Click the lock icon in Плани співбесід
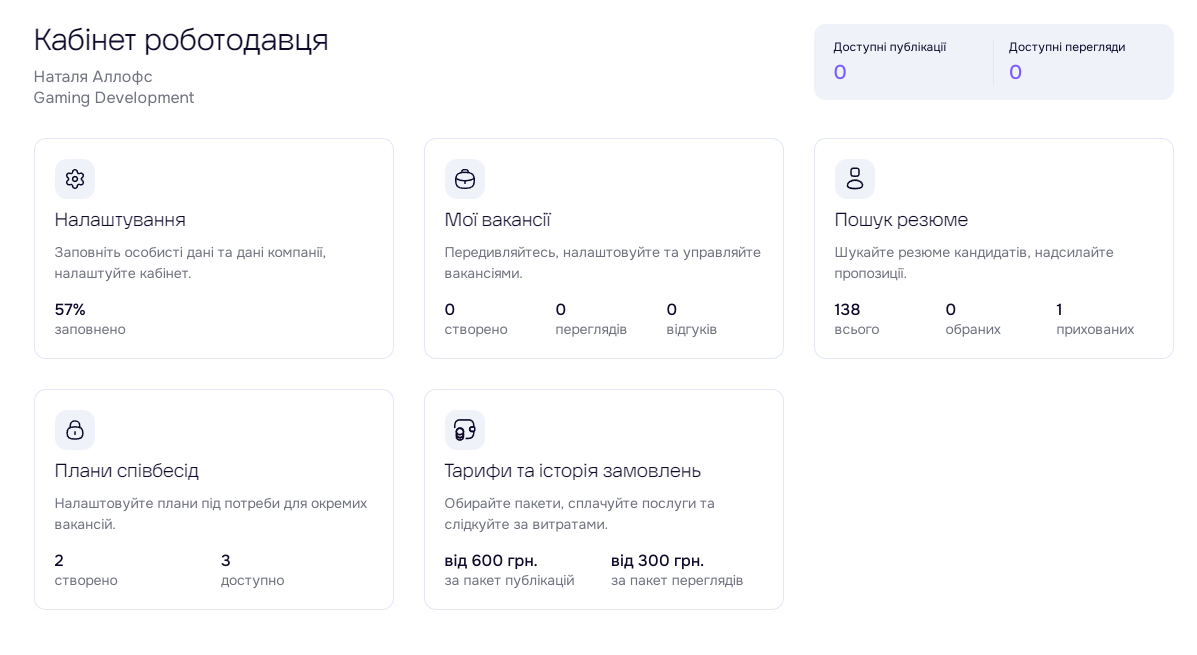The height and width of the screenshot is (655, 1197). tap(75, 430)
